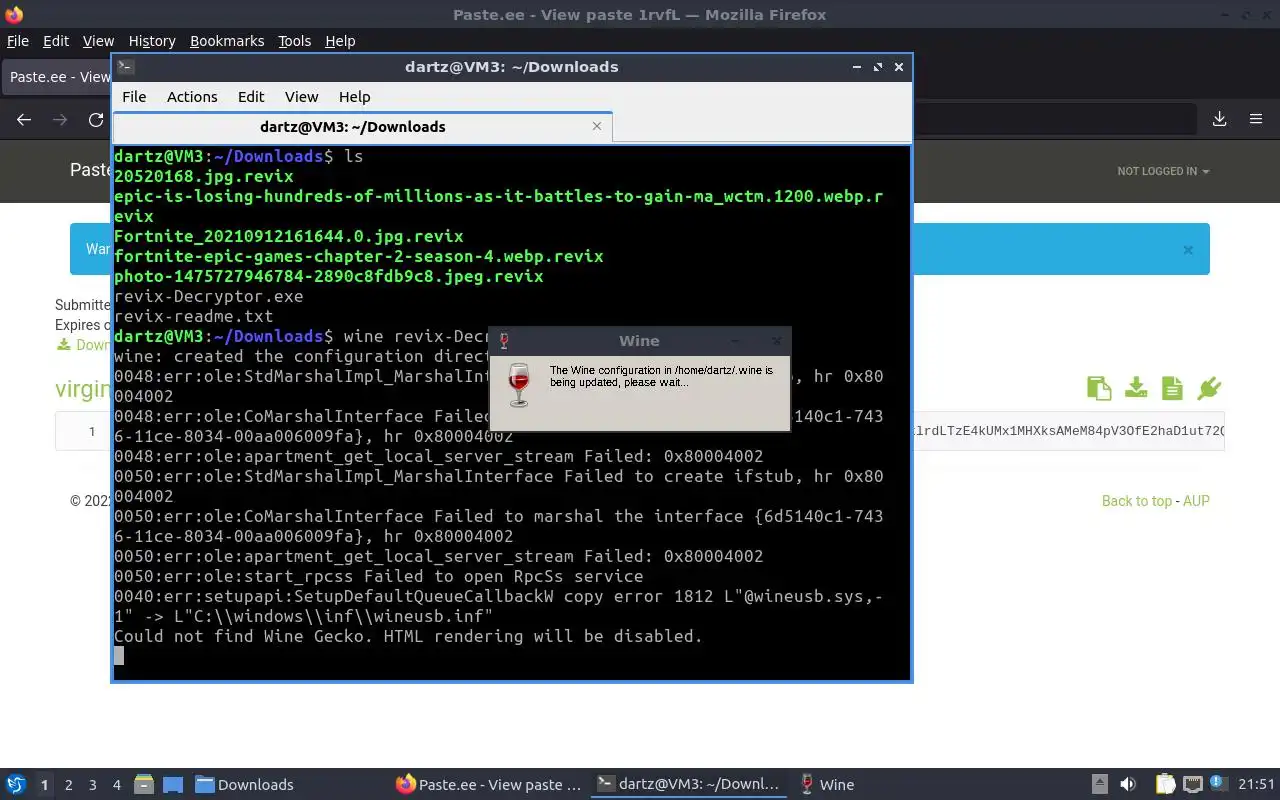Image resolution: width=1280 pixels, height=800 pixels.
Task: Click revix-Decryptor.exe in terminal listing
Action: click(x=208, y=296)
